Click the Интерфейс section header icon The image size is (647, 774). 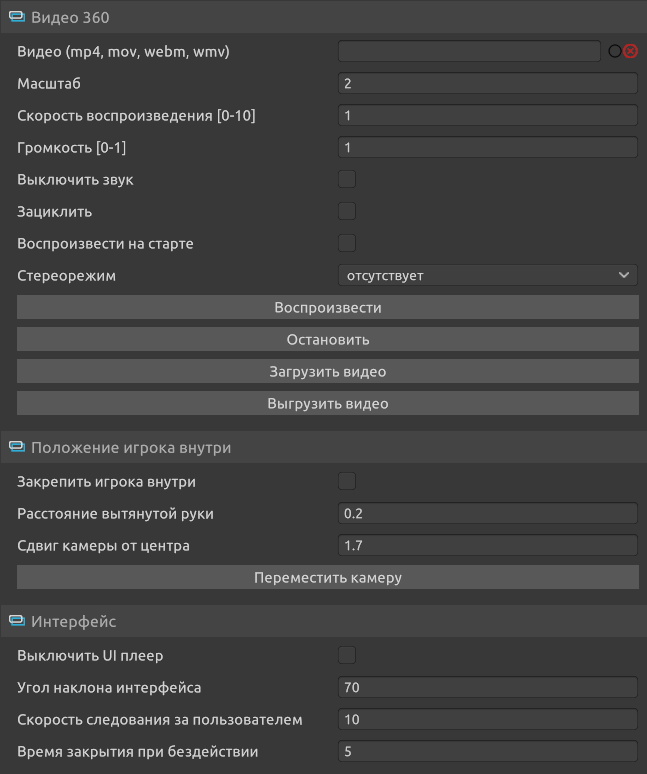click(x=16, y=622)
